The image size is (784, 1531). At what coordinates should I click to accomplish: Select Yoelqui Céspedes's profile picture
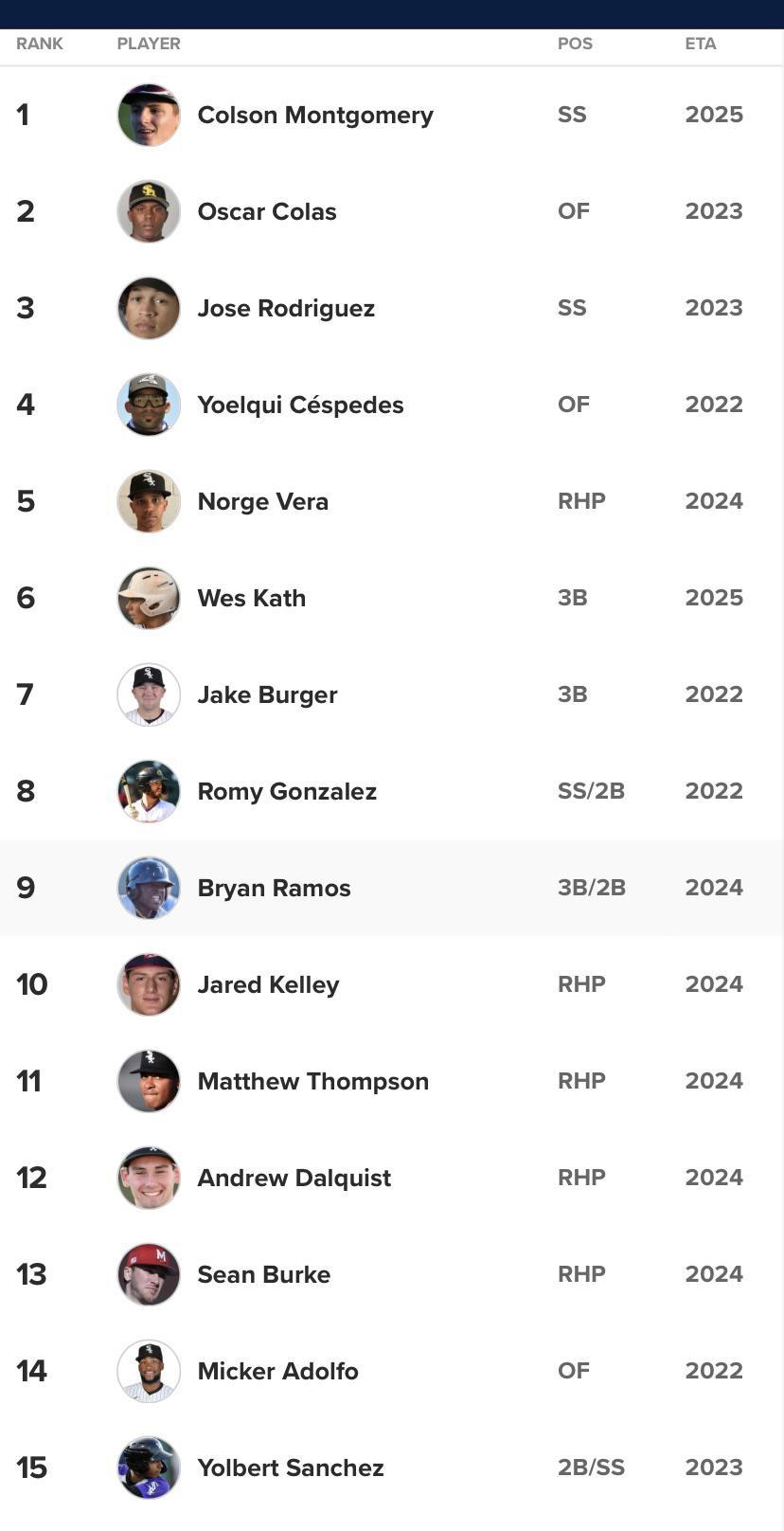(x=149, y=405)
